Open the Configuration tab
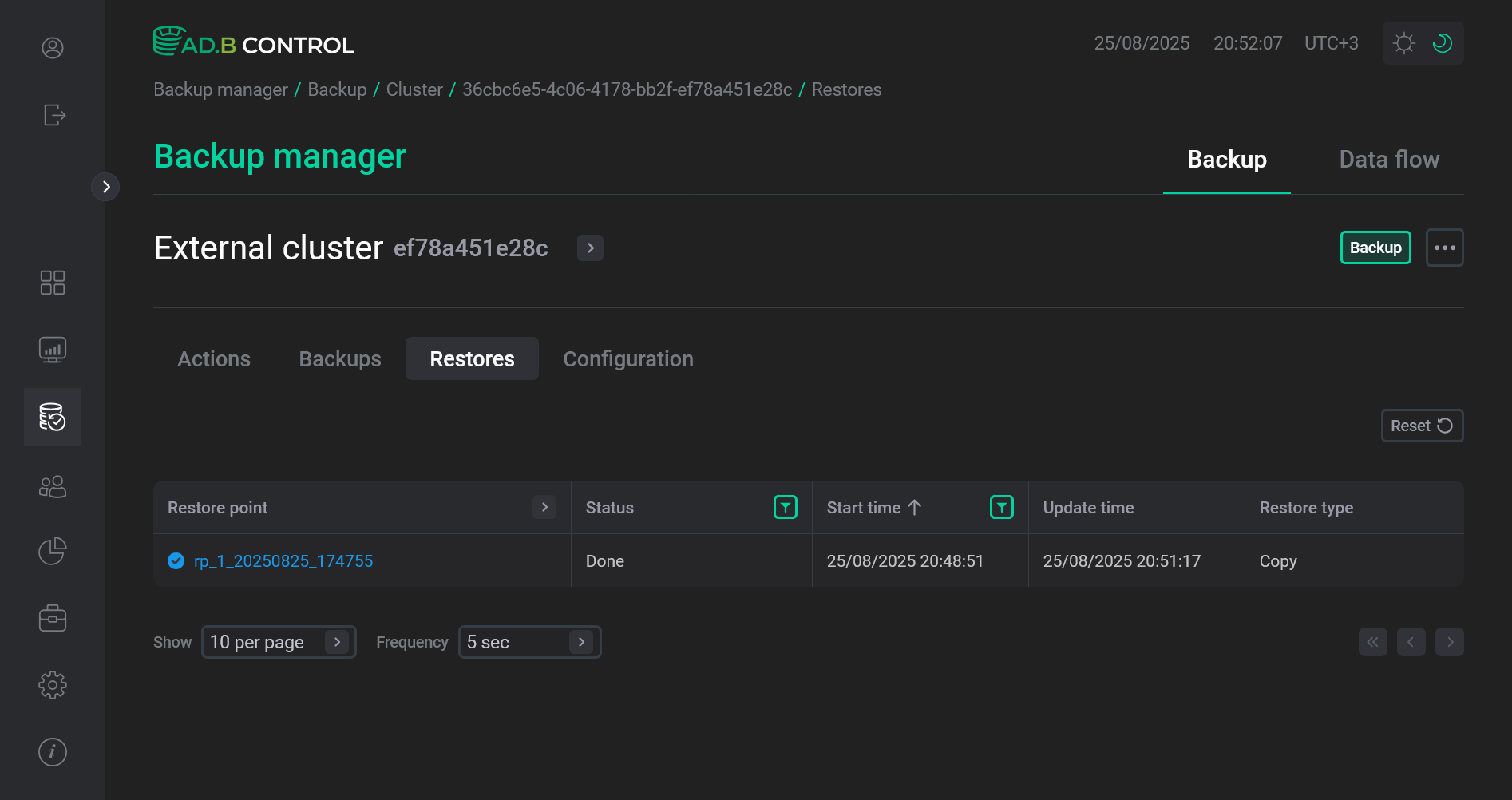Screen dimensions: 1512x800 pos(628,358)
